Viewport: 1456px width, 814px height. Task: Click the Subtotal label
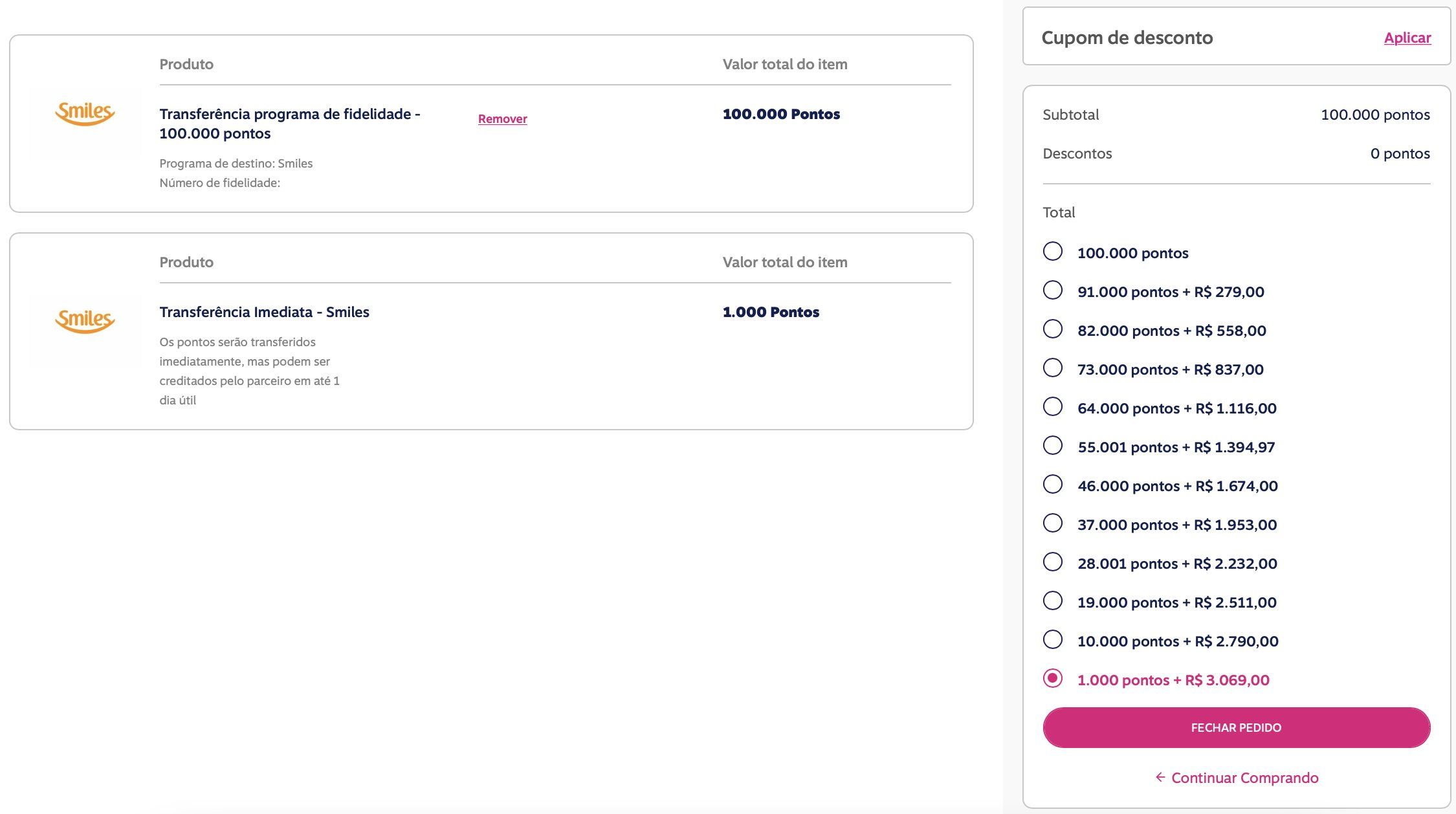point(1070,115)
